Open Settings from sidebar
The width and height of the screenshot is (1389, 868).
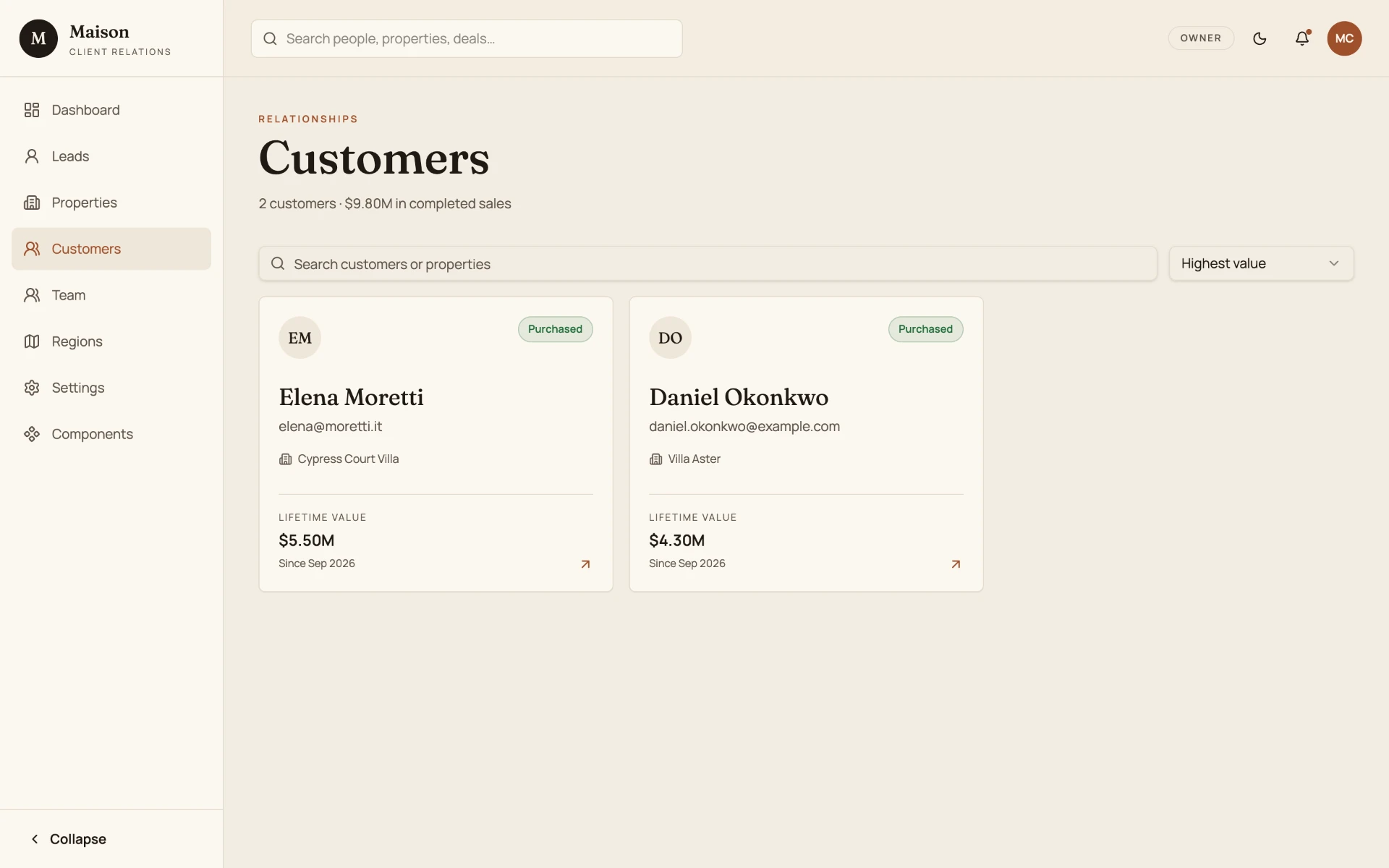(x=111, y=388)
